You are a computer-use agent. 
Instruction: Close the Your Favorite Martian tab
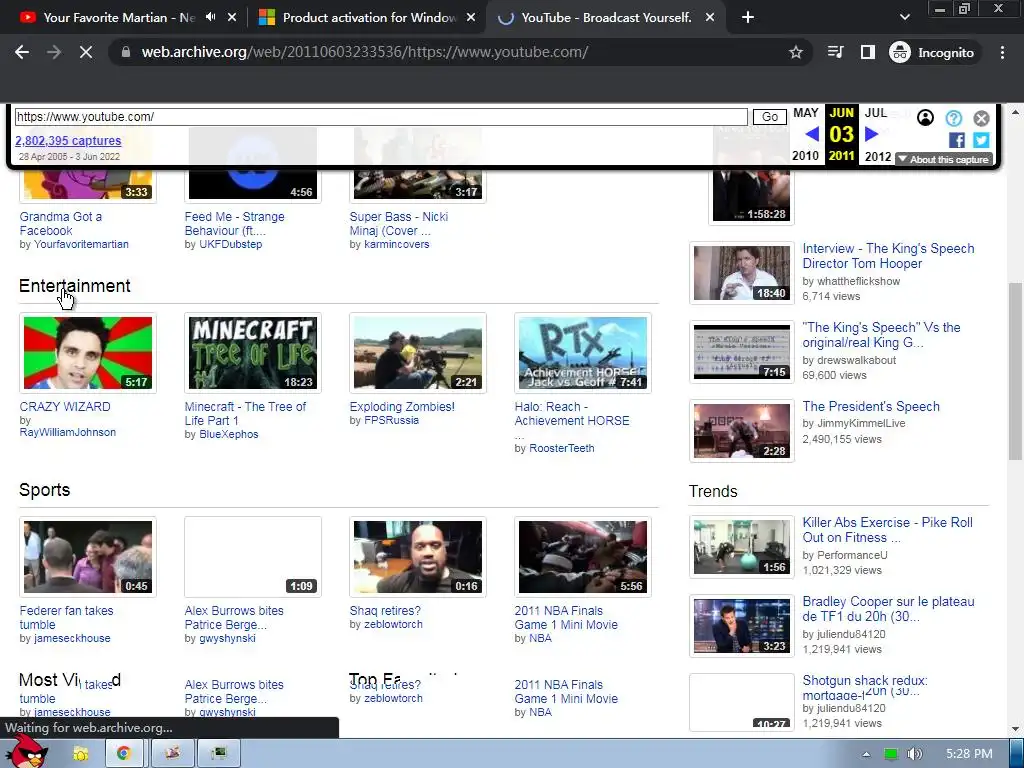[232, 18]
